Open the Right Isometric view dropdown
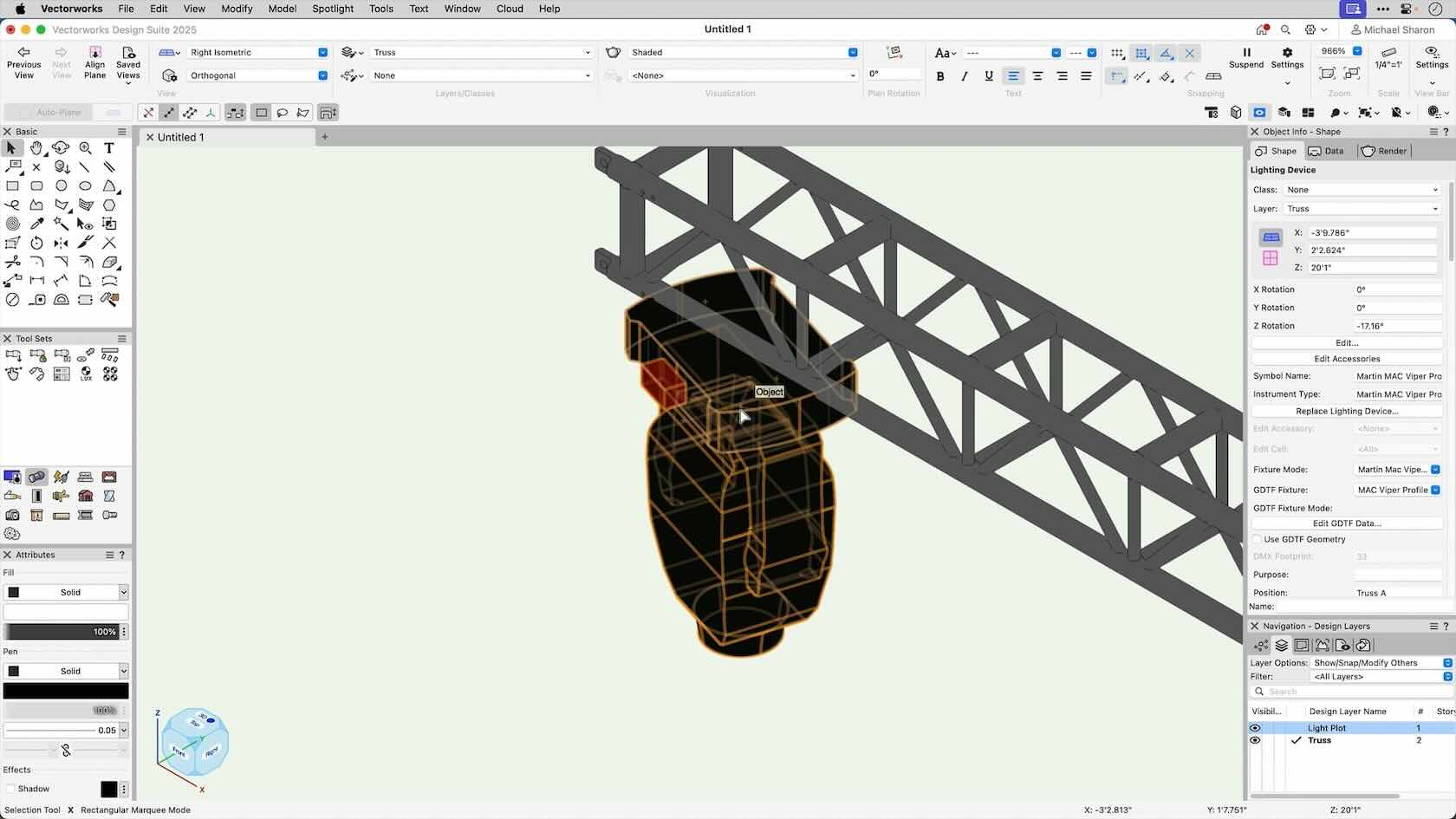This screenshot has height=819, width=1456. pyautogui.click(x=257, y=53)
